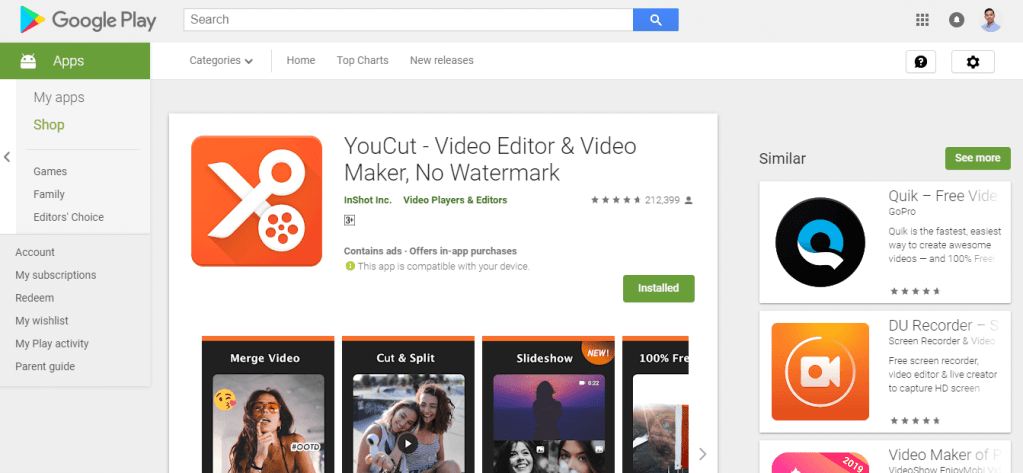Click the See more button
Screen dimensions: 1023x473
click(x=977, y=158)
